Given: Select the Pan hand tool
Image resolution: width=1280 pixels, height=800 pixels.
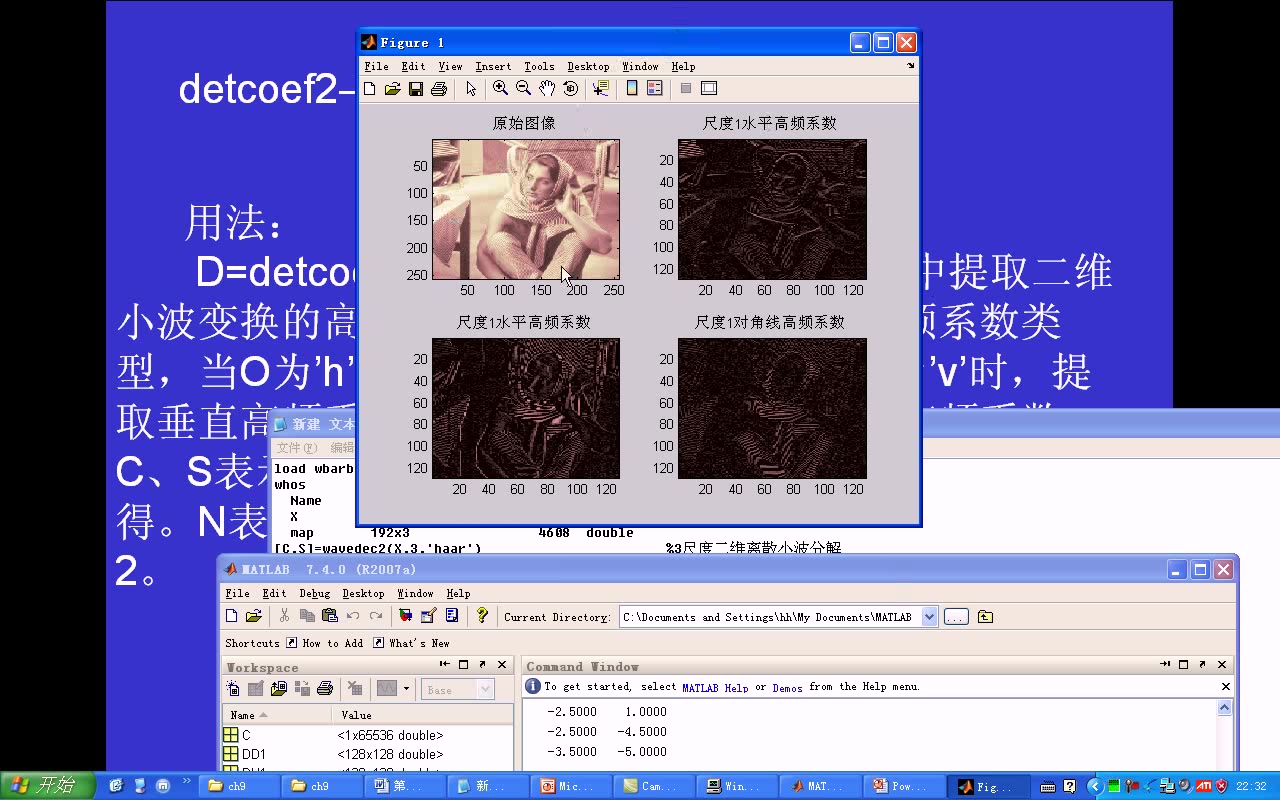Looking at the screenshot, I should click(547, 89).
